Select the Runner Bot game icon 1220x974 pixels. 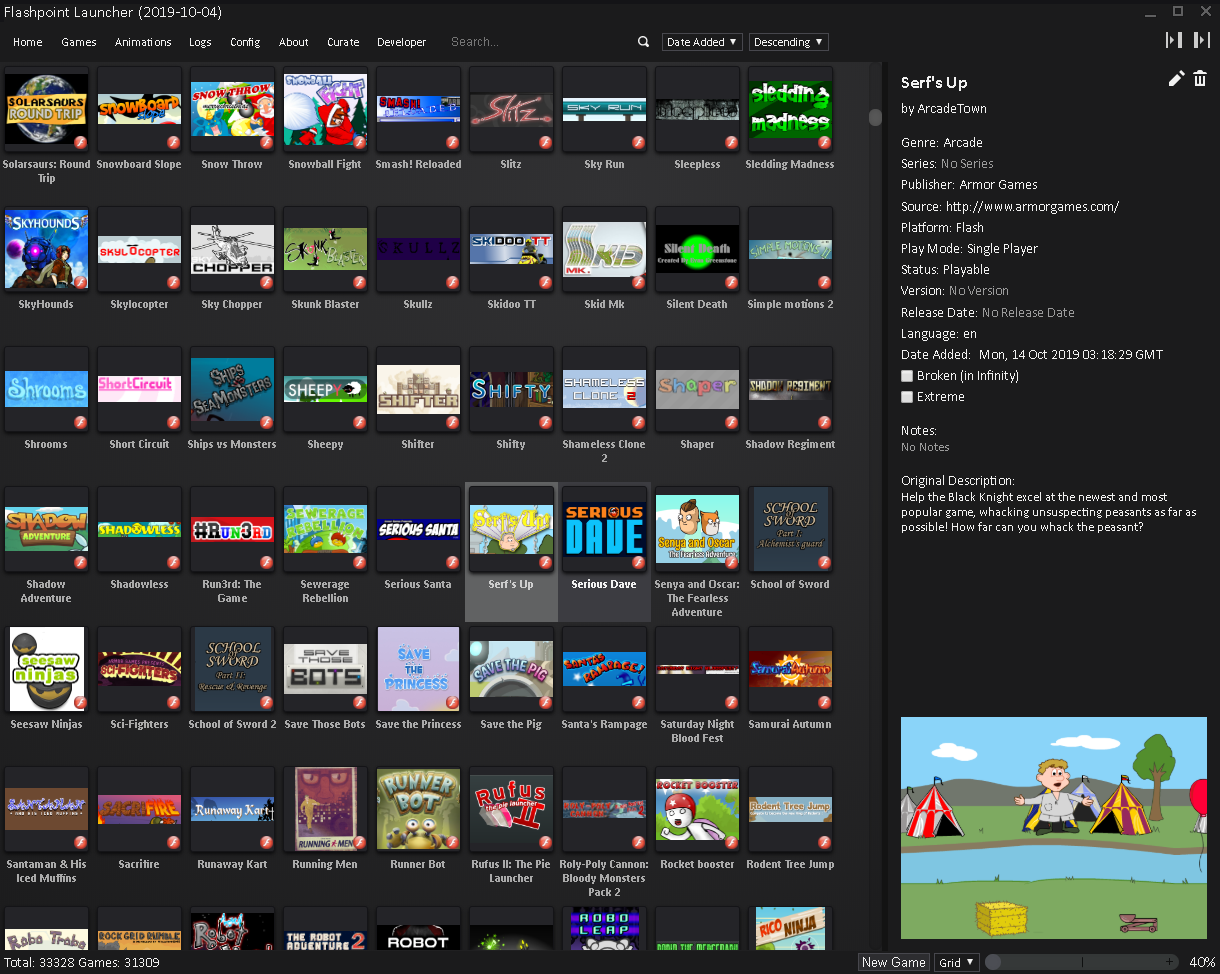pyautogui.click(x=418, y=810)
